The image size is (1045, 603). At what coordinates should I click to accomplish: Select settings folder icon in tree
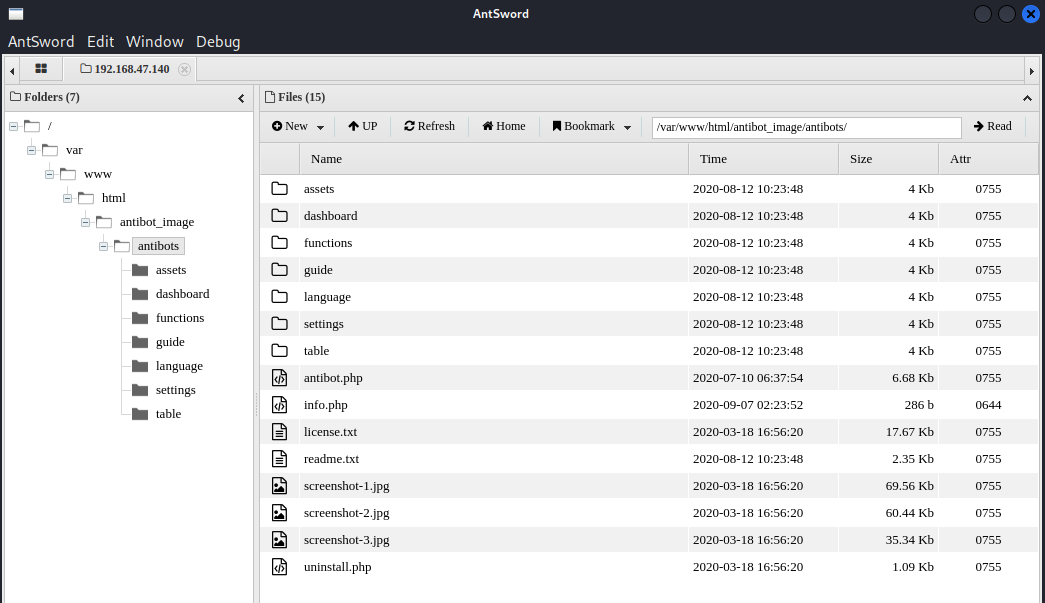(140, 390)
